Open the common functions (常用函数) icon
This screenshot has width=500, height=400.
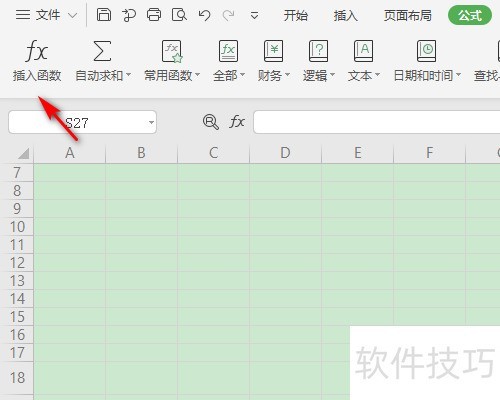172,51
